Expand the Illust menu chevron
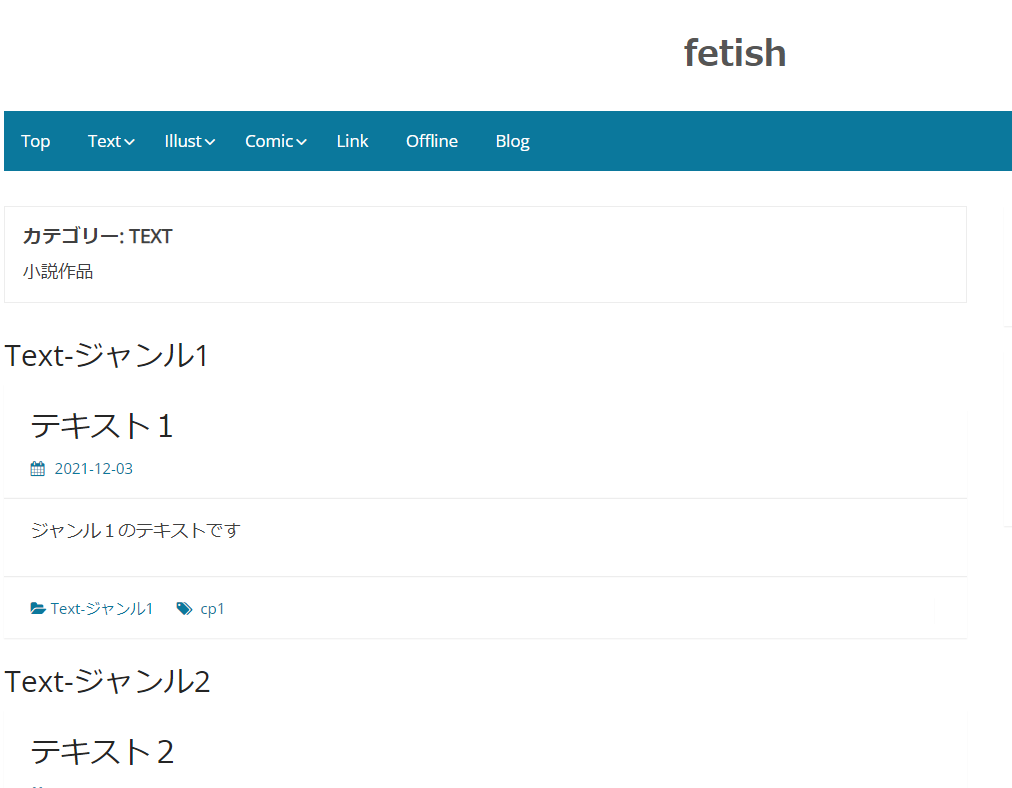The height and width of the screenshot is (788, 1012). pos(210,142)
